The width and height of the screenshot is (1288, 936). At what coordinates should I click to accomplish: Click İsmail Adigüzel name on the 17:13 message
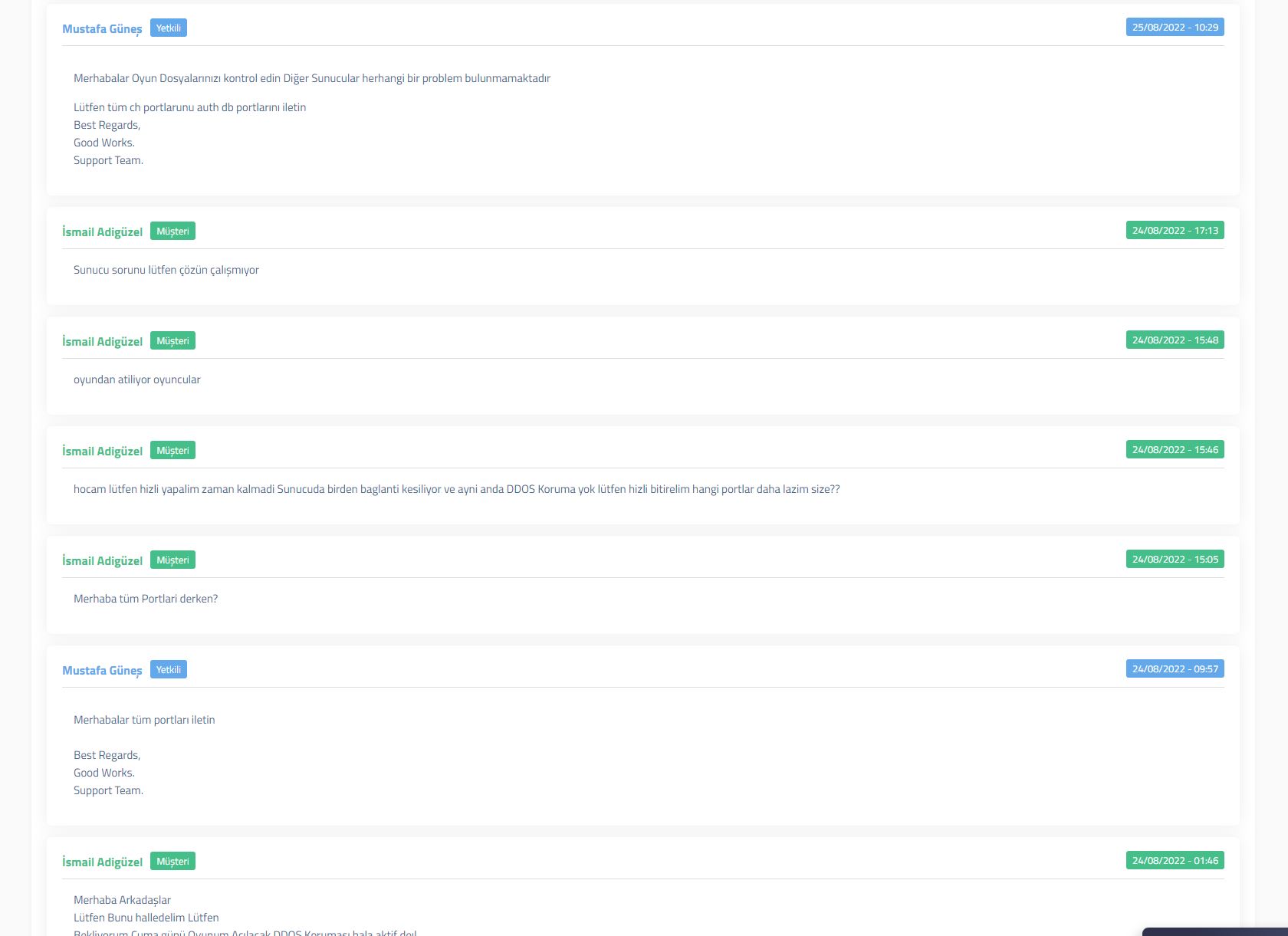click(102, 232)
